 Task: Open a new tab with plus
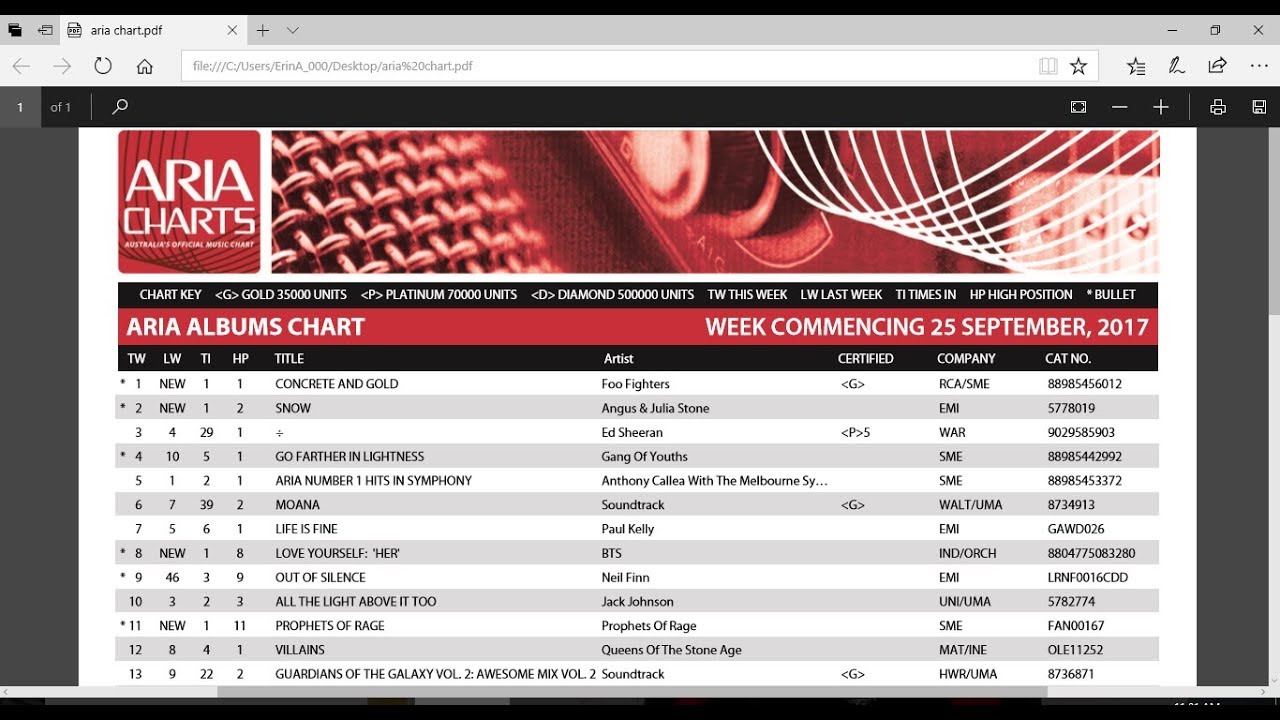click(x=263, y=30)
